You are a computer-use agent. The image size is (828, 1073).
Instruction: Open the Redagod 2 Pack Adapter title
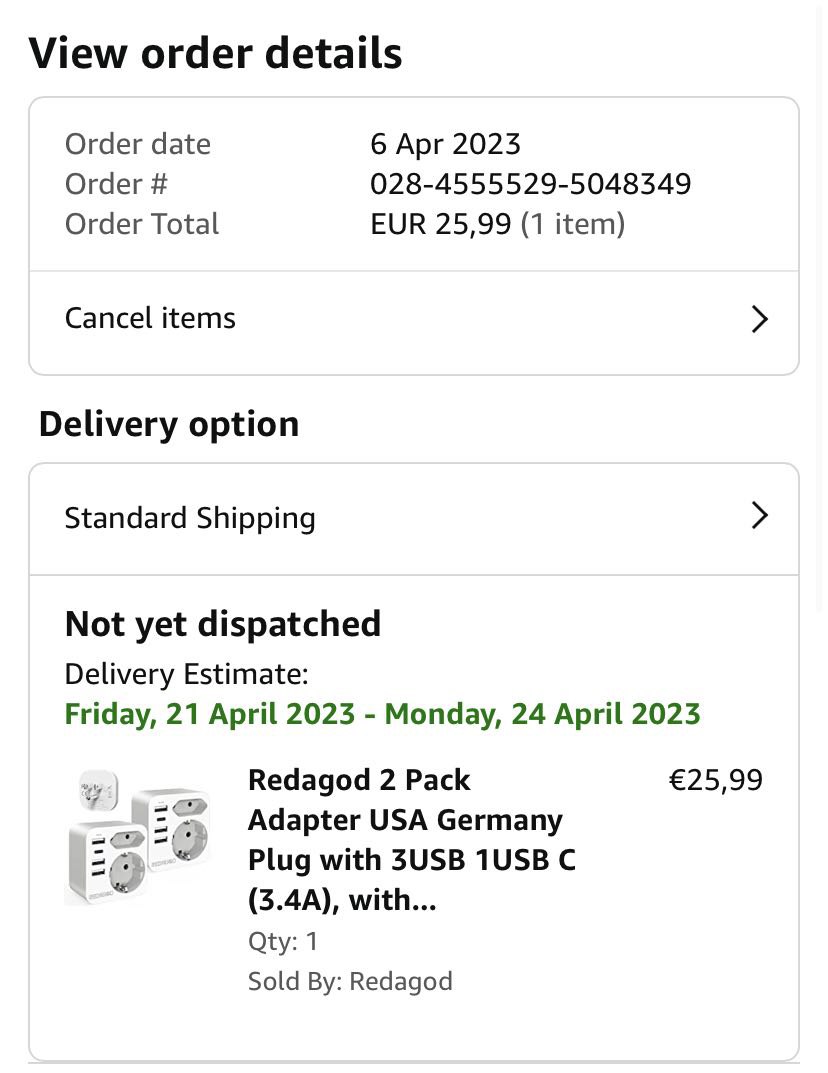tap(412, 840)
